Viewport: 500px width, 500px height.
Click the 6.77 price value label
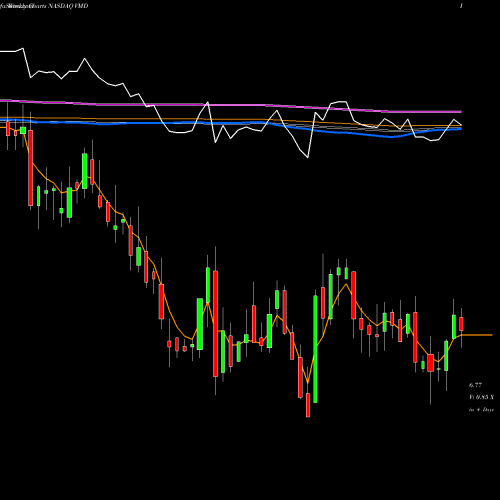coord(475,385)
